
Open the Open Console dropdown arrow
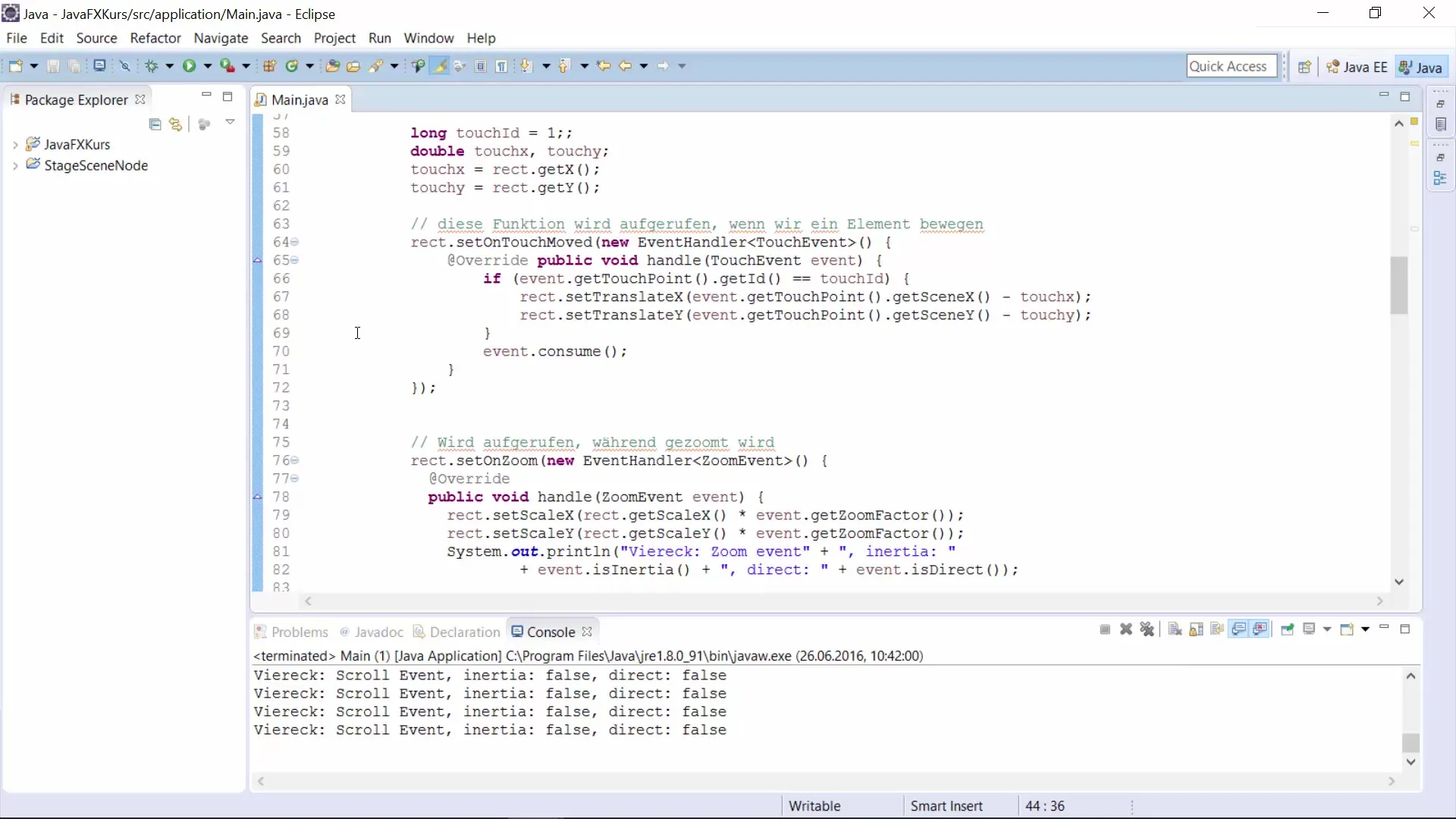point(1365,629)
